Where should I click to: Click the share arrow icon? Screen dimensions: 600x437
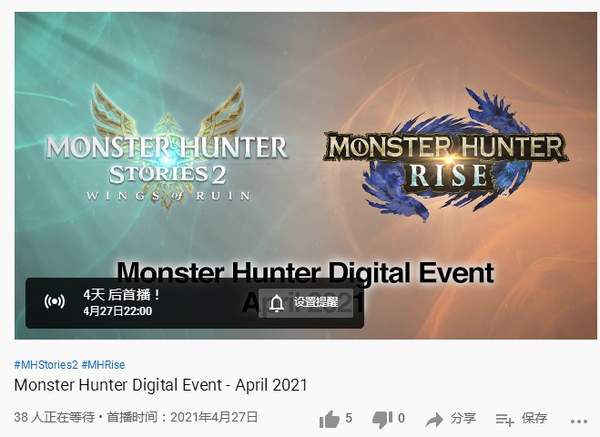point(434,420)
